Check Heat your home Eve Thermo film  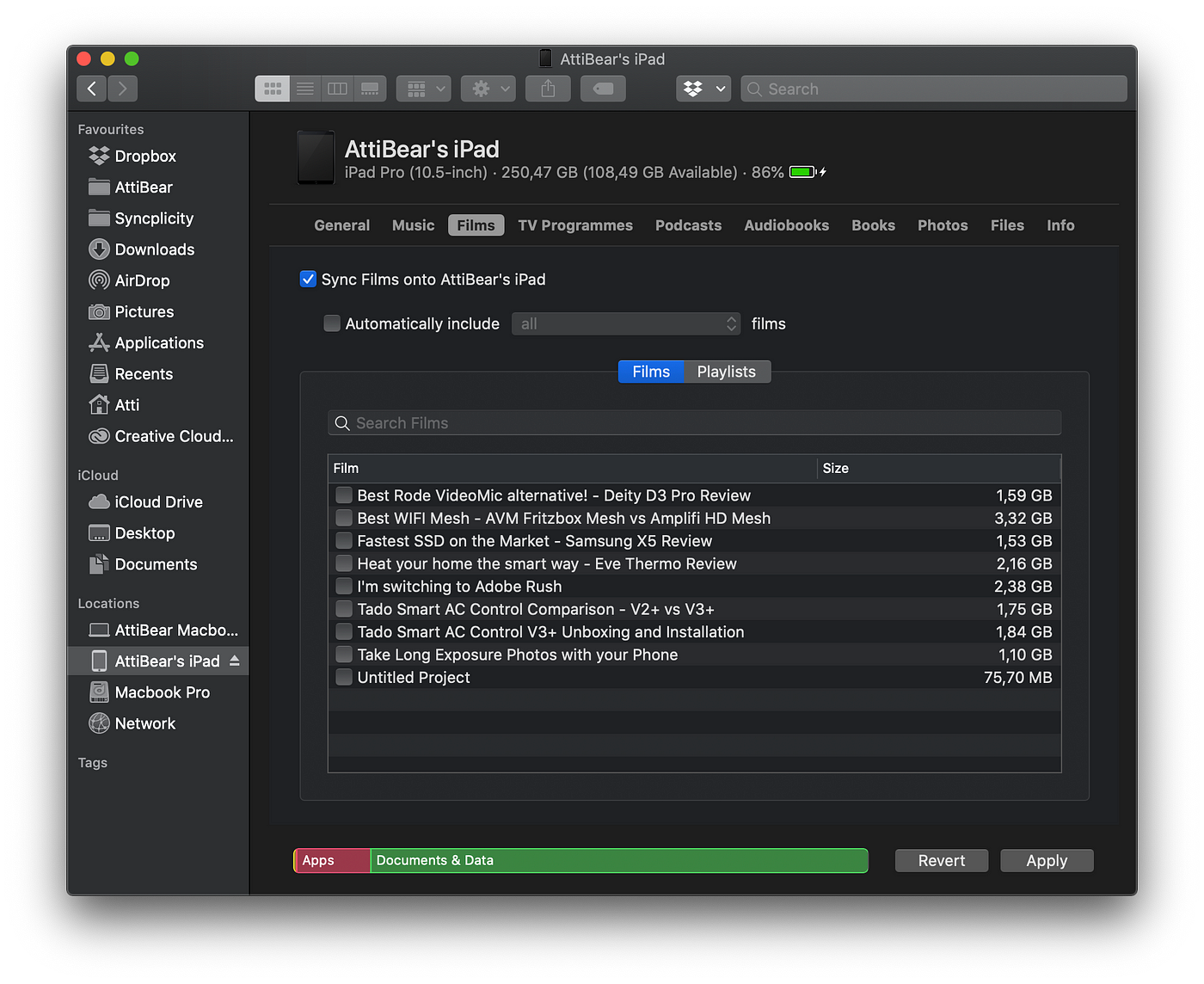click(344, 563)
